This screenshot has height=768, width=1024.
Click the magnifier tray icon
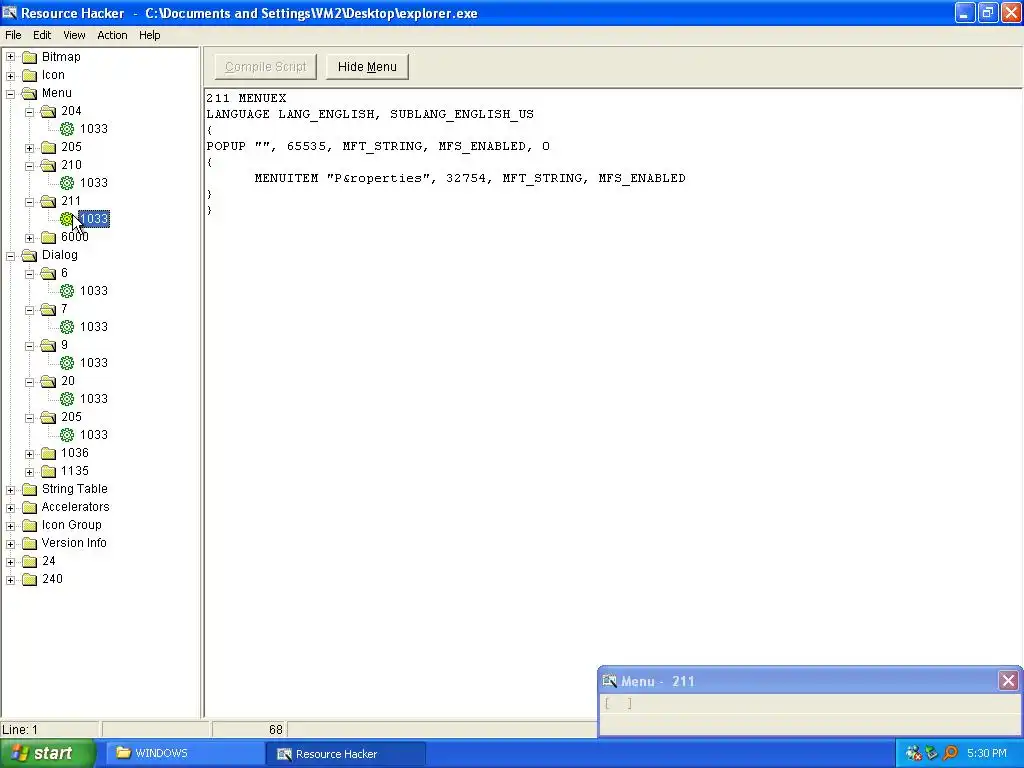(950, 753)
